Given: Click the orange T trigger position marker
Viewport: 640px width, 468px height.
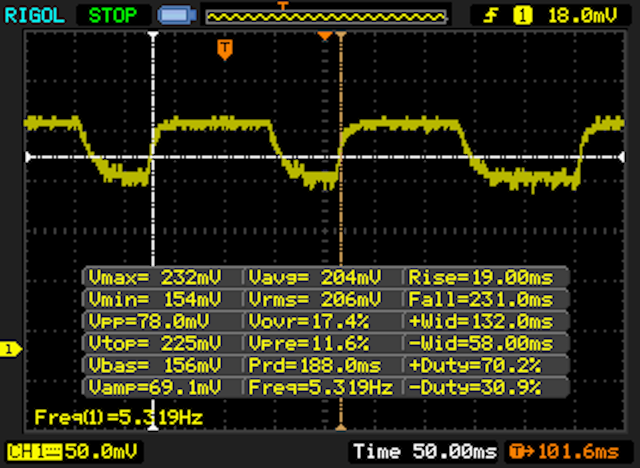Looking at the screenshot, I should 225,48.
